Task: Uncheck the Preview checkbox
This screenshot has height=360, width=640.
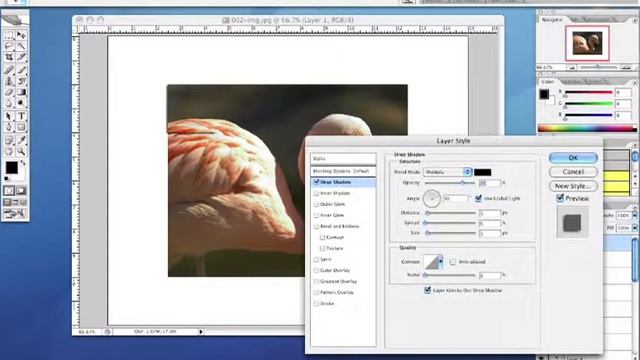Action: [x=560, y=198]
